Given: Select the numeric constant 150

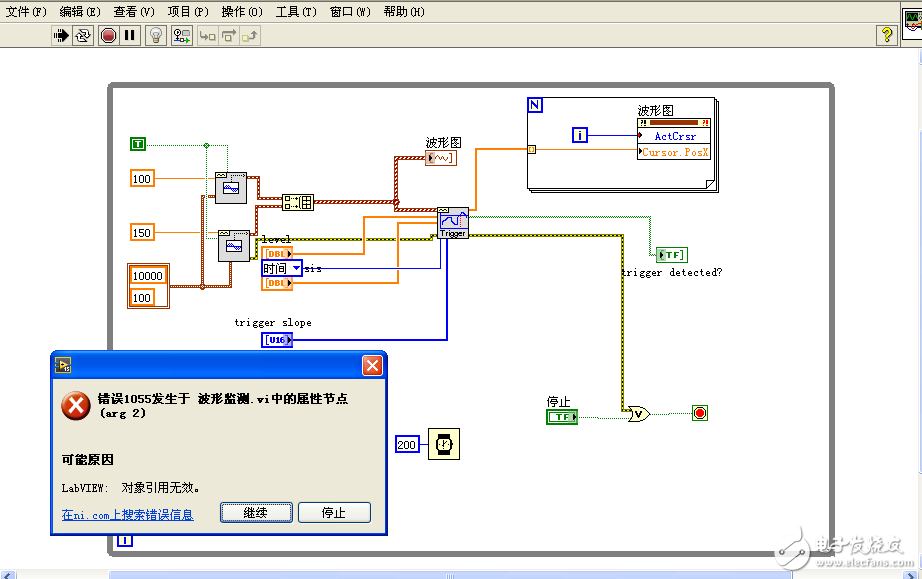Looking at the screenshot, I should coord(142,233).
